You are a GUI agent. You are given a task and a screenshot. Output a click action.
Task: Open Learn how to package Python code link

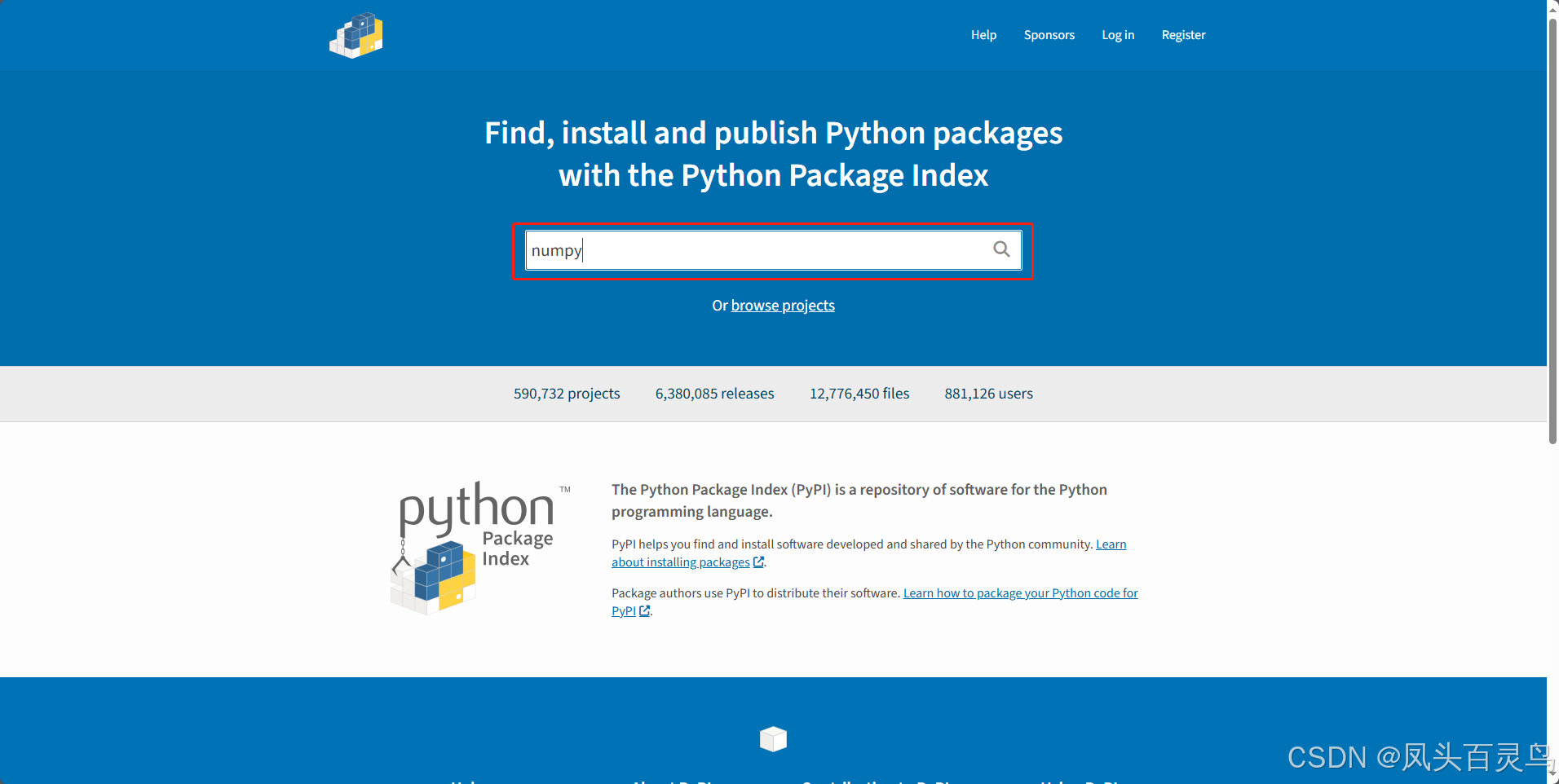click(875, 602)
